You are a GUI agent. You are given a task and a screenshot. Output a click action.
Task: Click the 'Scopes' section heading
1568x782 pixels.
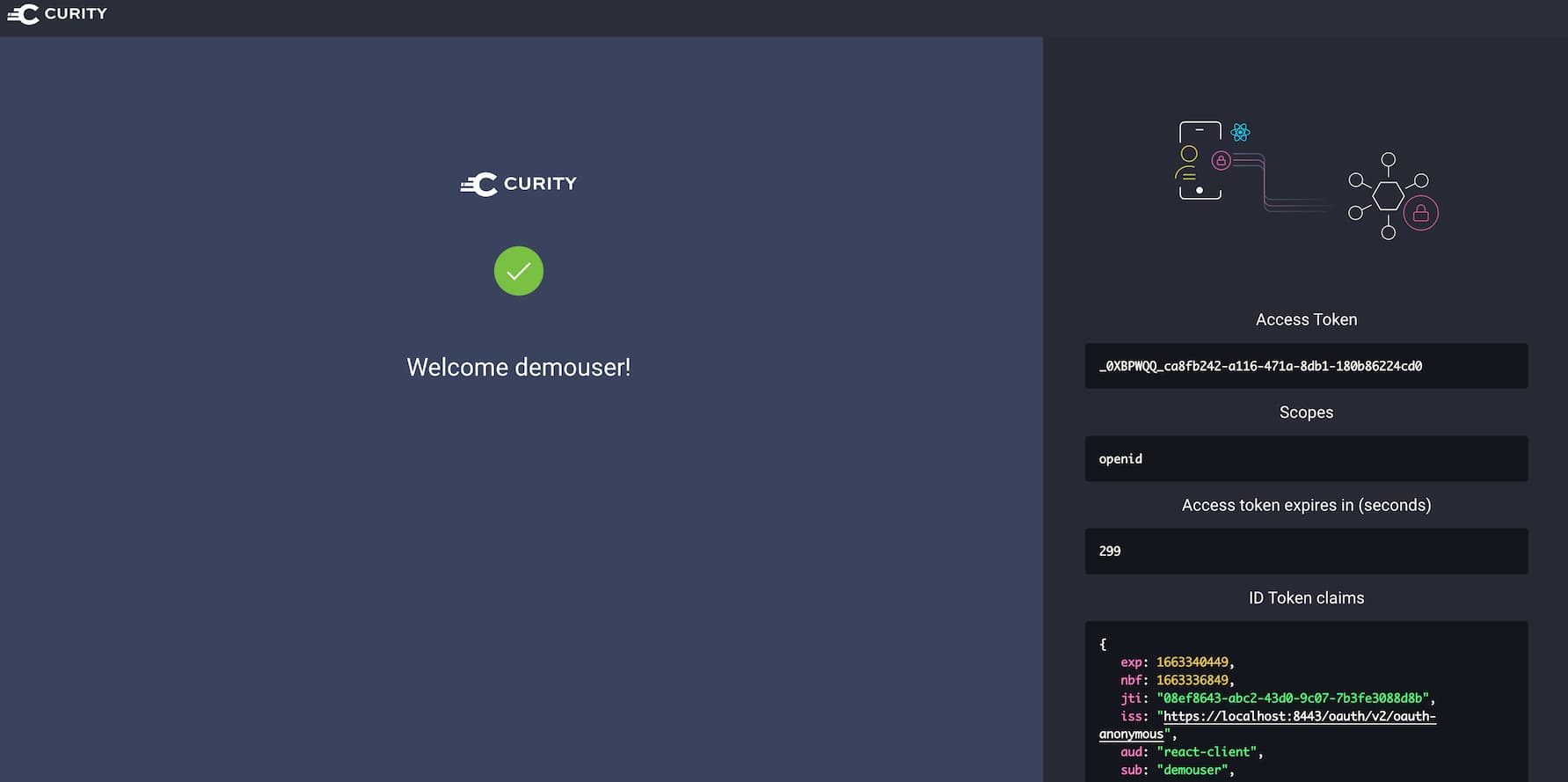click(1306, 413)
